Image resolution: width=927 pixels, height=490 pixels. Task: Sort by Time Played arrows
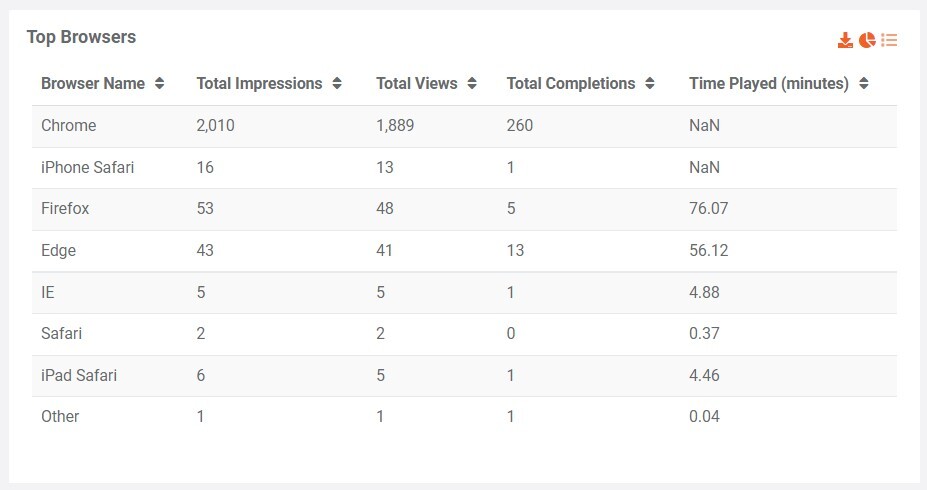click(864, 84)
